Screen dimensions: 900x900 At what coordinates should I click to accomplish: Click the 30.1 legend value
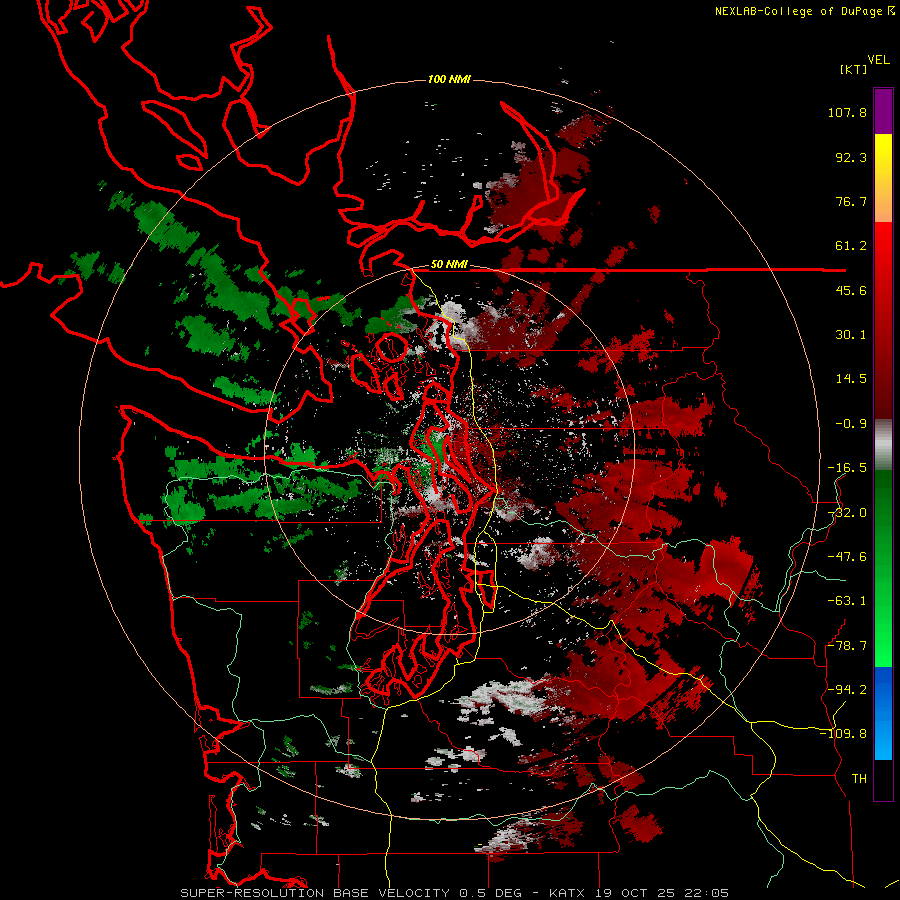pyautogui.click(x=851, y=335)
